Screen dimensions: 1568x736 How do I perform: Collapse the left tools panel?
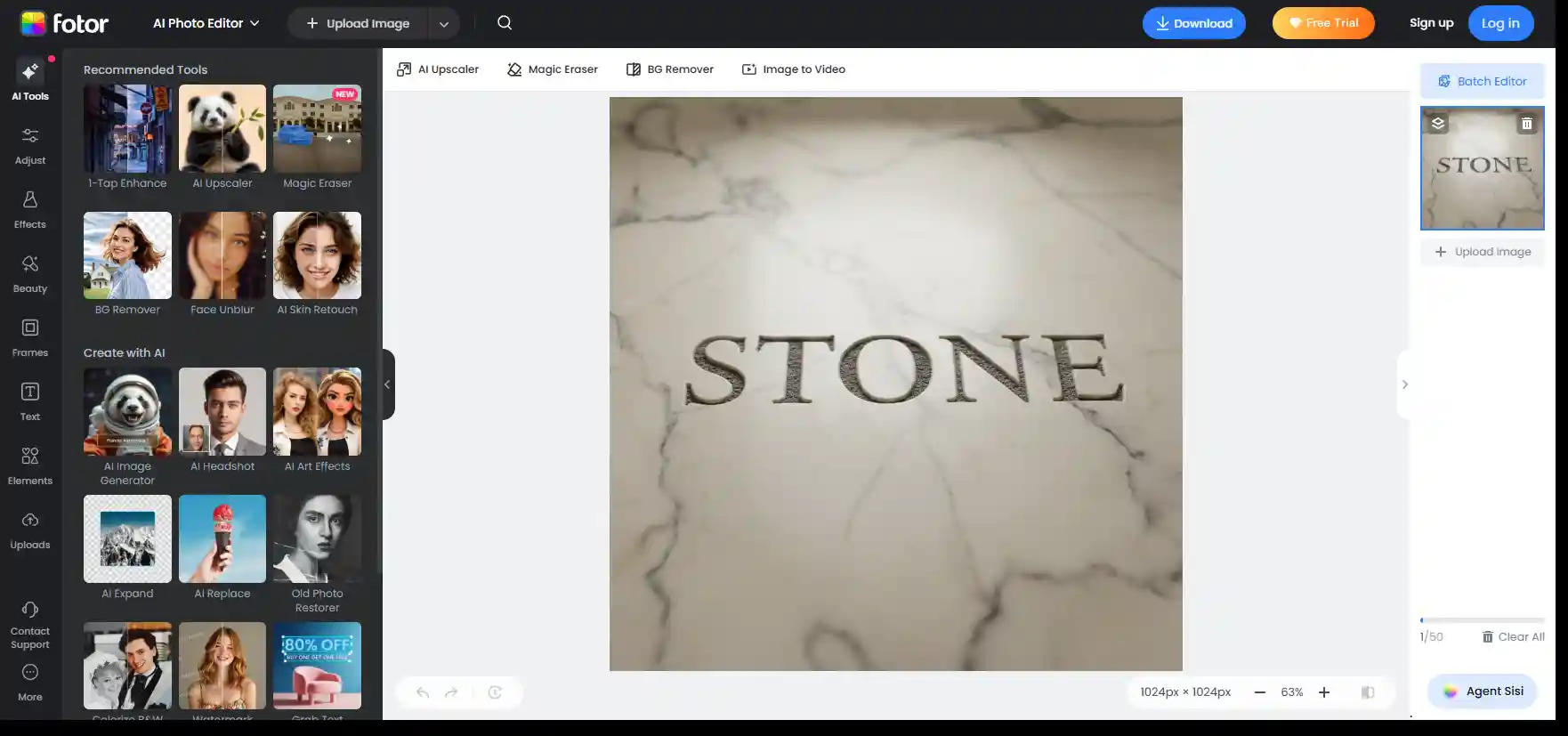pos(387,384)
